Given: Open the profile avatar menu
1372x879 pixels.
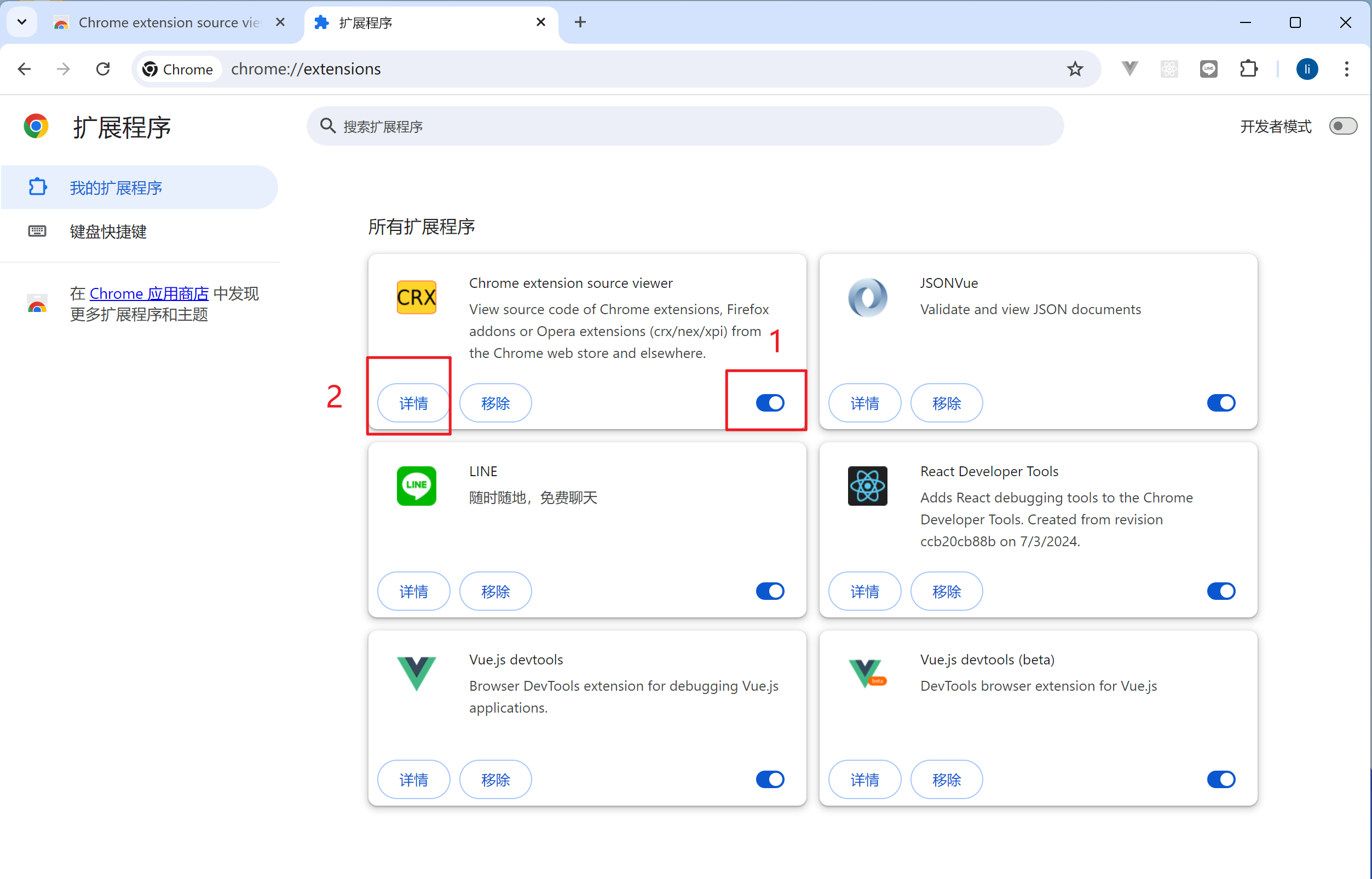Looking at the screenshot, I should point(1306,69).
